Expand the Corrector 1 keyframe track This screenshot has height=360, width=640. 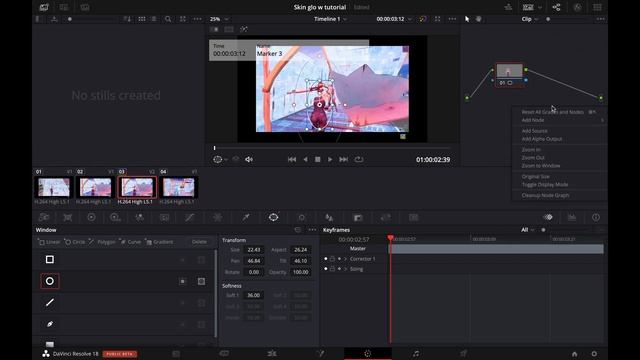point(345,259)
